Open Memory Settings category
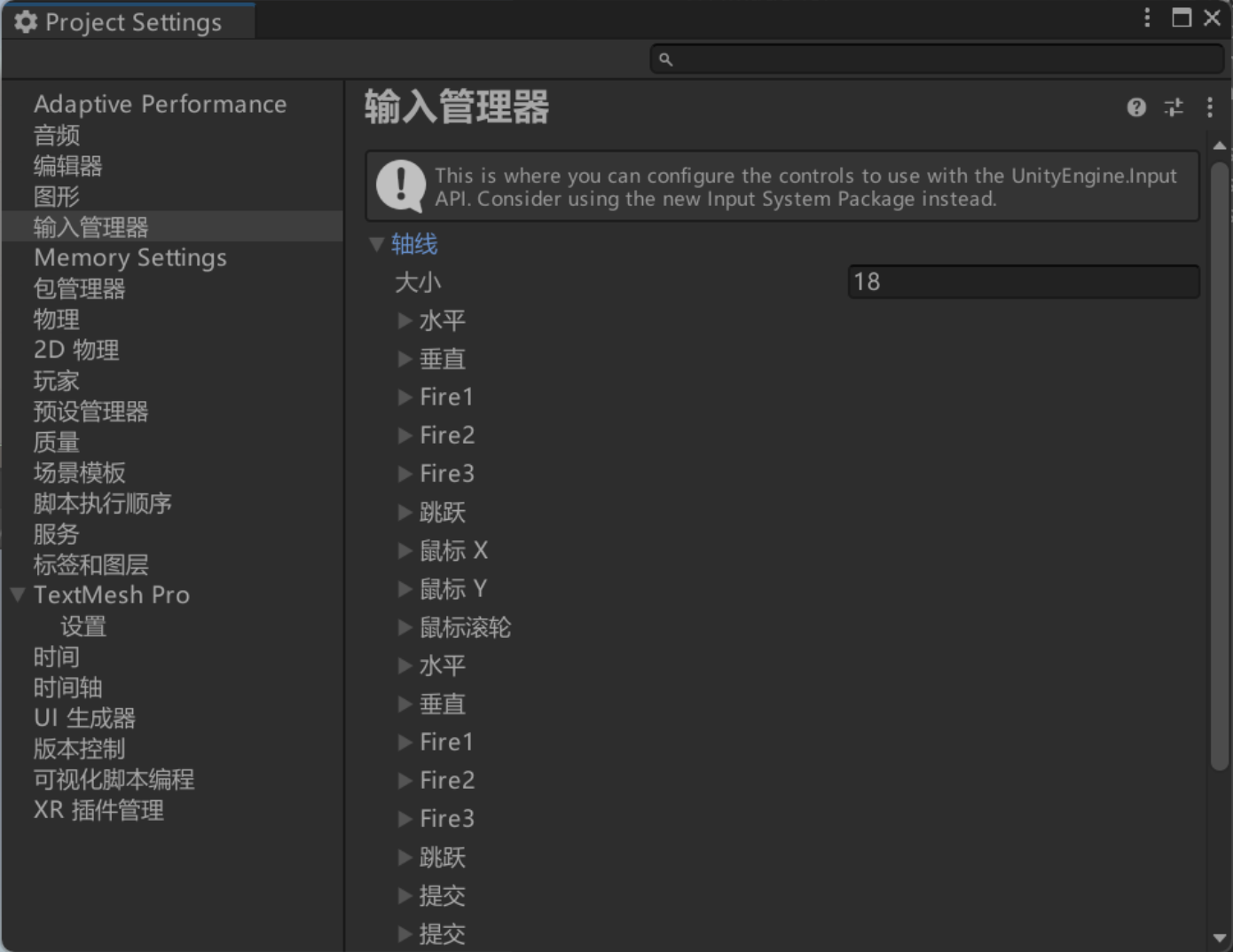 tap(130, 258)
